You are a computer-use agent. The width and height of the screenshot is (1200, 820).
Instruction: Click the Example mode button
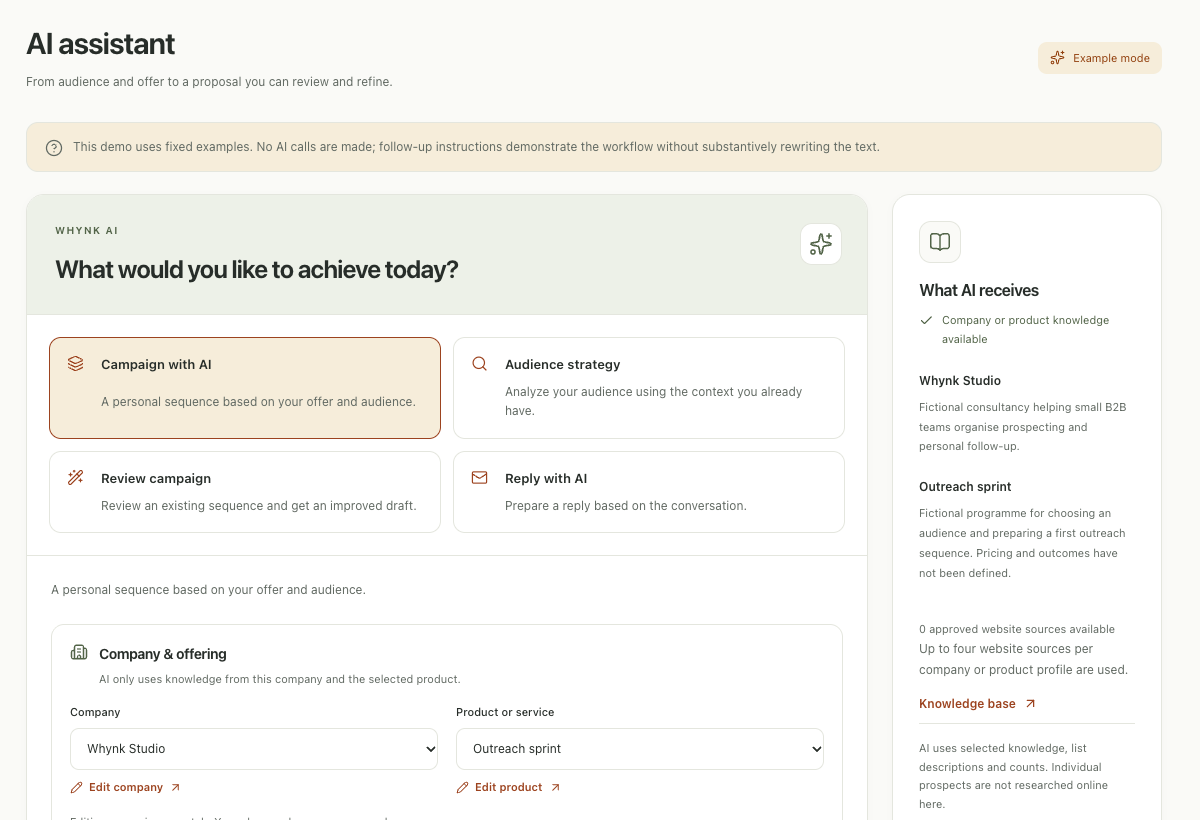click(1099, 58)
